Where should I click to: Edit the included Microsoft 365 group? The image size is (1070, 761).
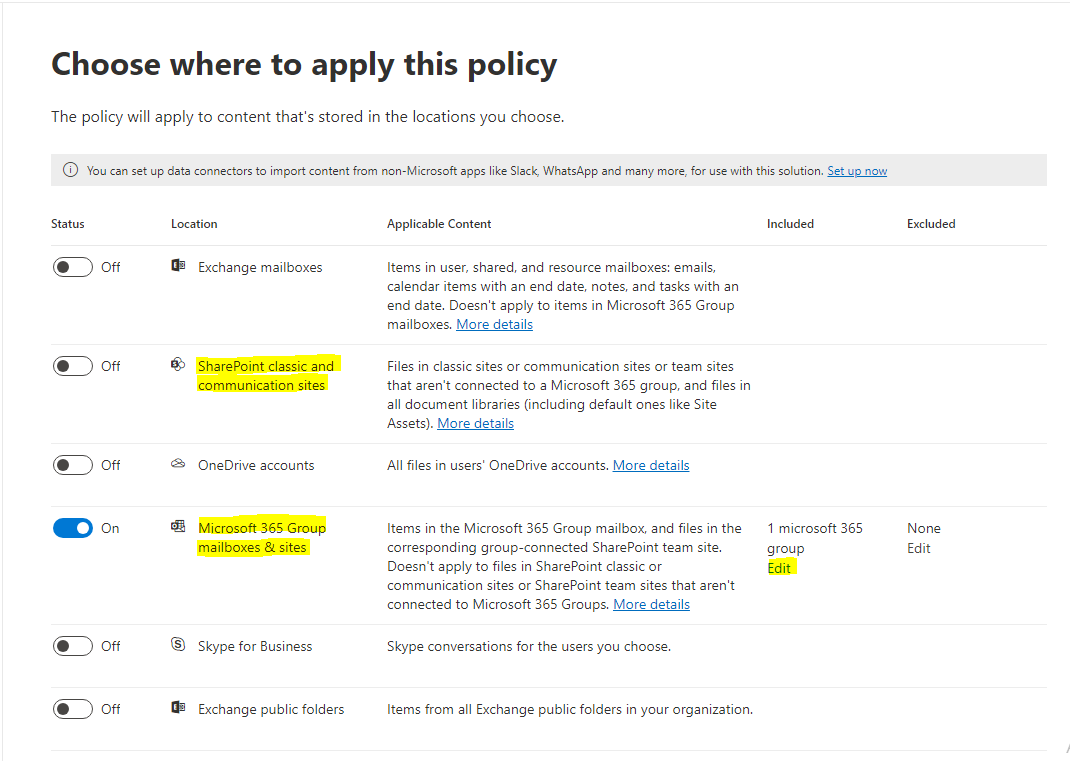pyautogui.click(x=779, y=568)
